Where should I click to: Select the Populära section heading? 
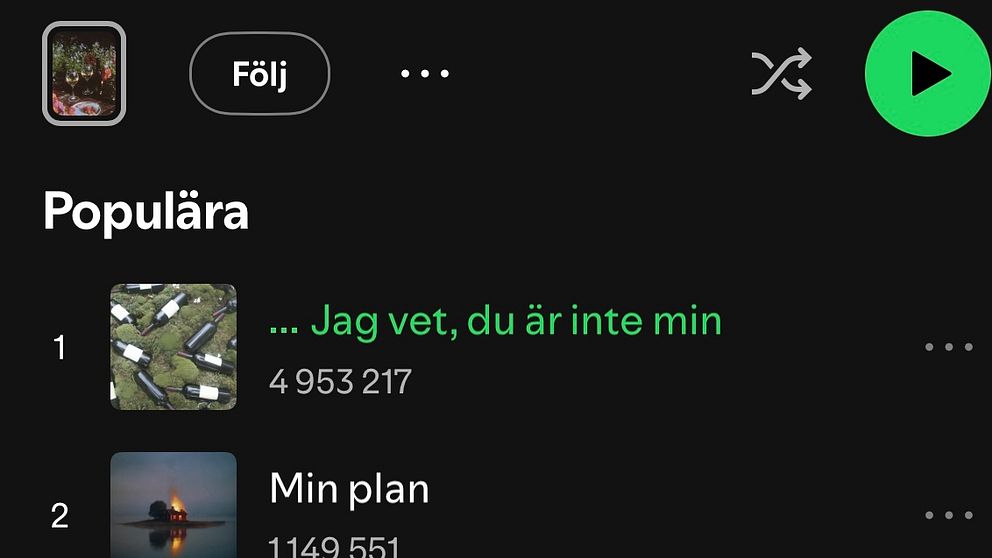[146, 212]
